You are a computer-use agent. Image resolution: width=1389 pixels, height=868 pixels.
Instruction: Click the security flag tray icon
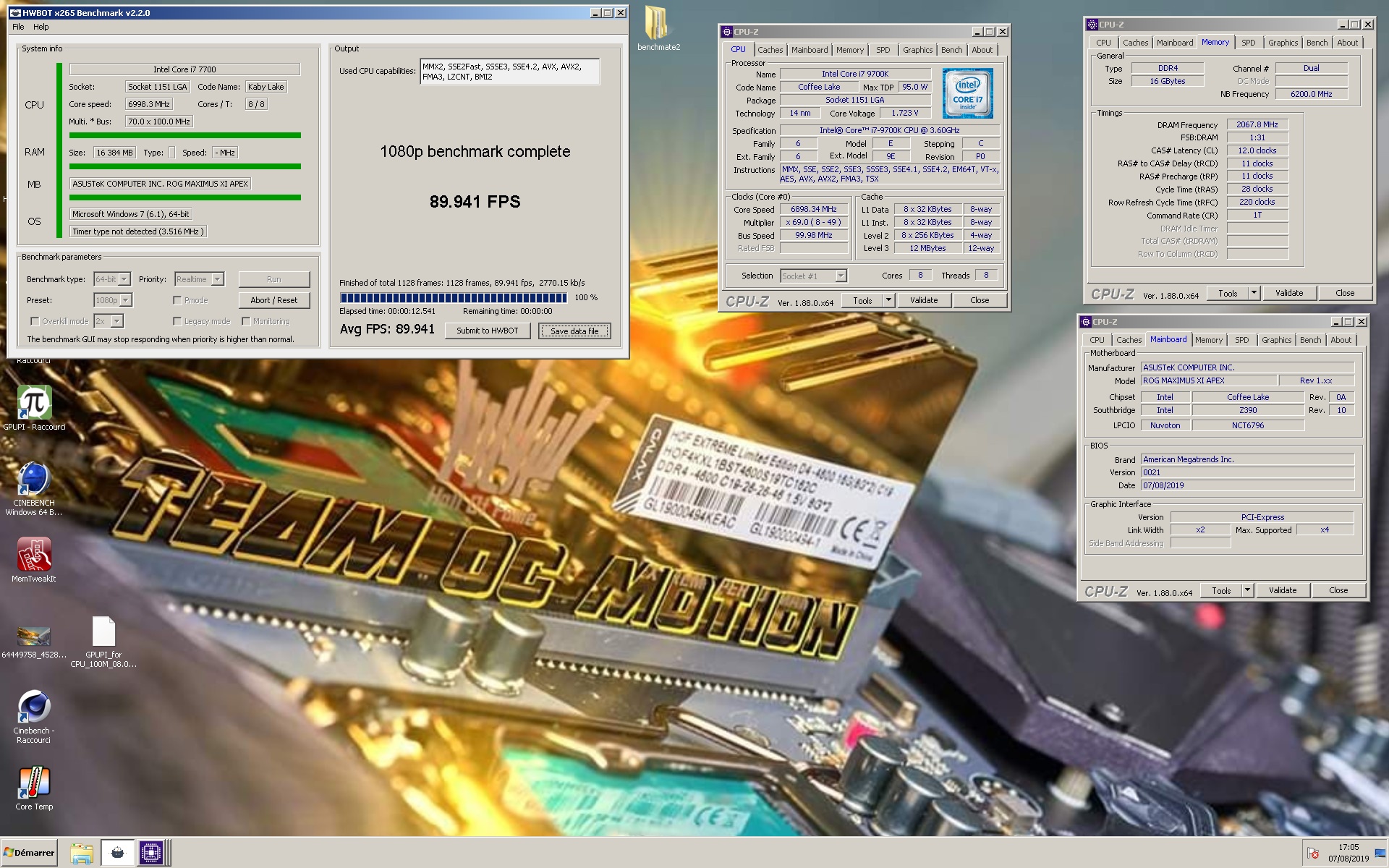click(x=1313, y=854)
